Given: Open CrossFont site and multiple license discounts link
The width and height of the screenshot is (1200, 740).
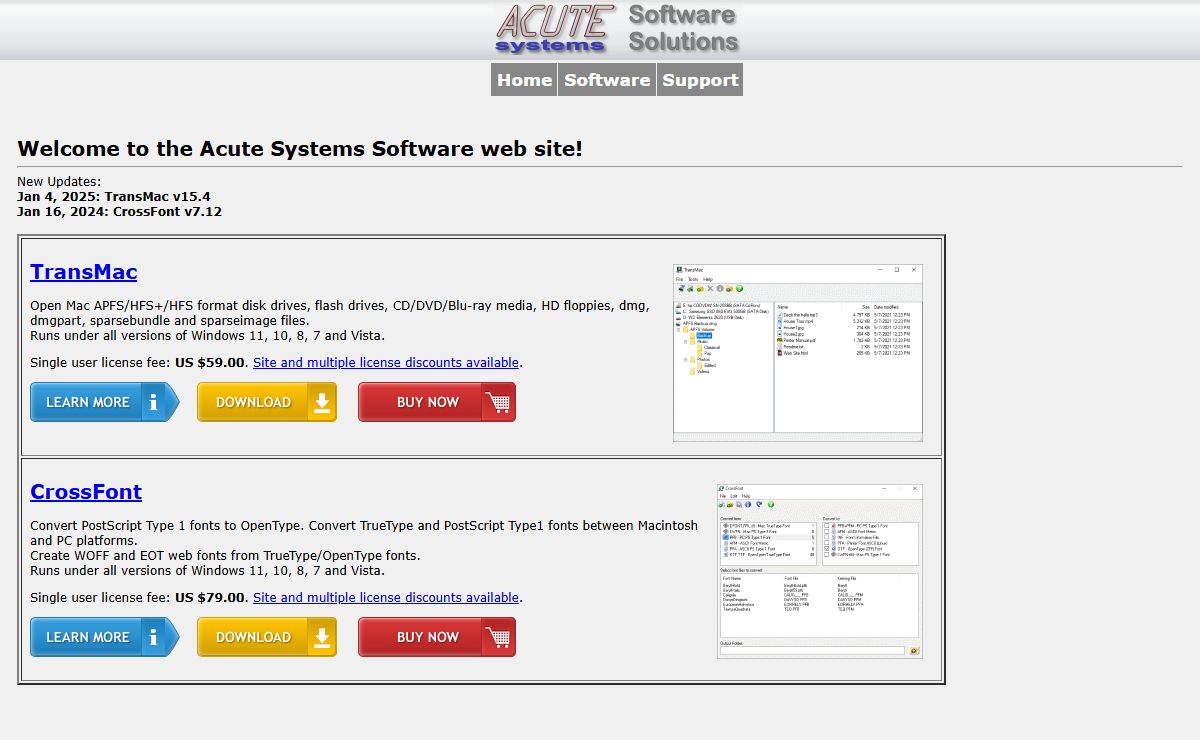Looking at the screenshot, I should click(386, 598).
